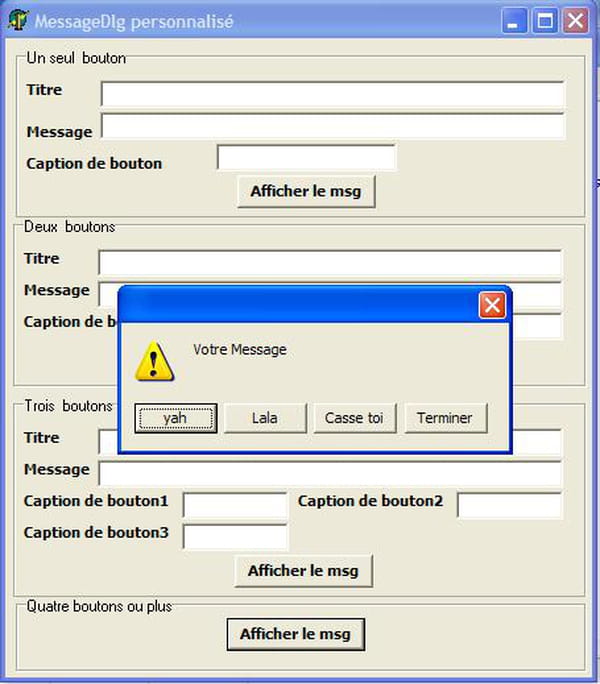This screenshot has height=684, width=600.
Task: Focus the 'Caption de bouton2' input field
Action: point(509,505)
